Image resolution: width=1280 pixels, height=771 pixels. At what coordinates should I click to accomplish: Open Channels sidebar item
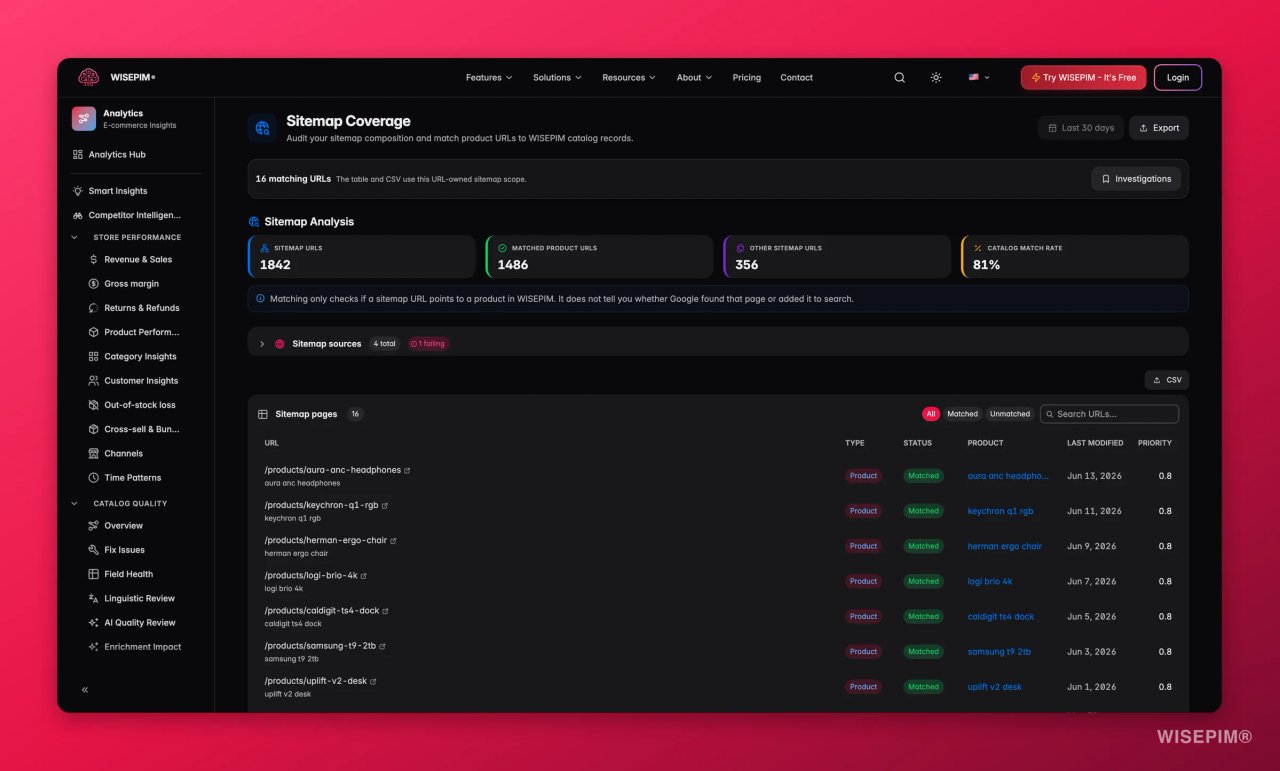tap(116, 453)
